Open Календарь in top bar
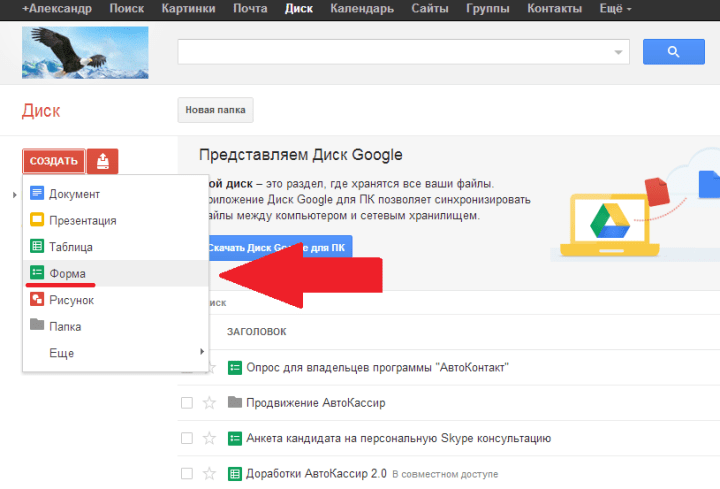The width and height of the screenshot is (720, 489). pyautogui.click(x=362, y=9)
